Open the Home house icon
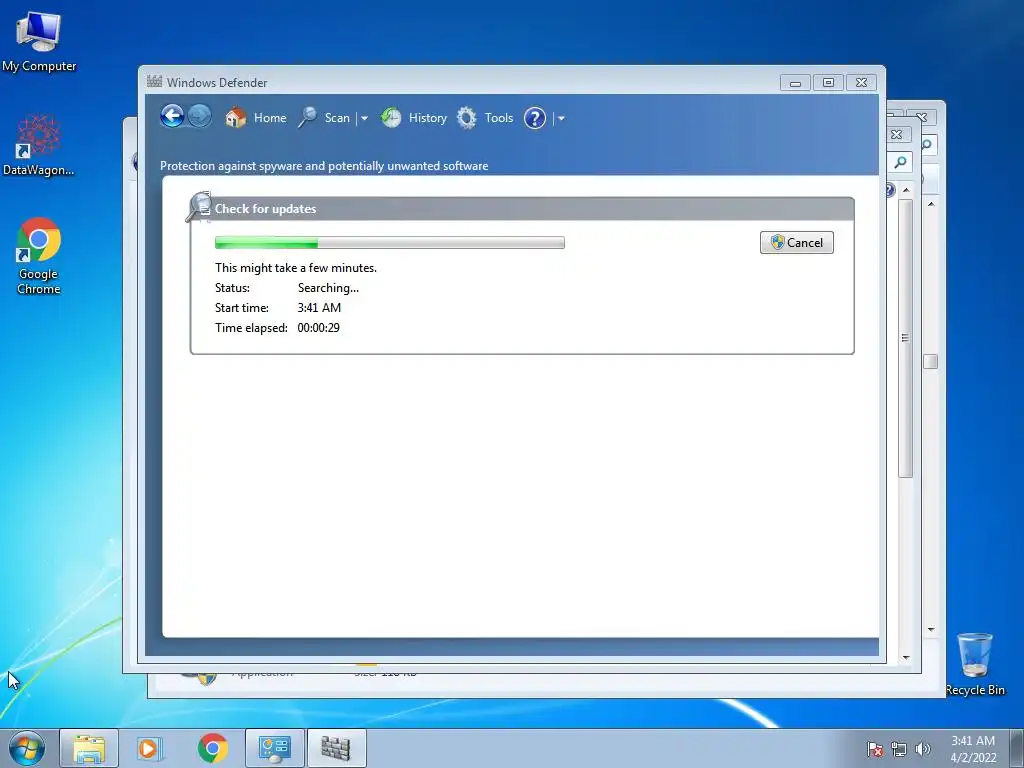Image resolution: width=1024 pixels, height=768 pixels. pos(235,118)
